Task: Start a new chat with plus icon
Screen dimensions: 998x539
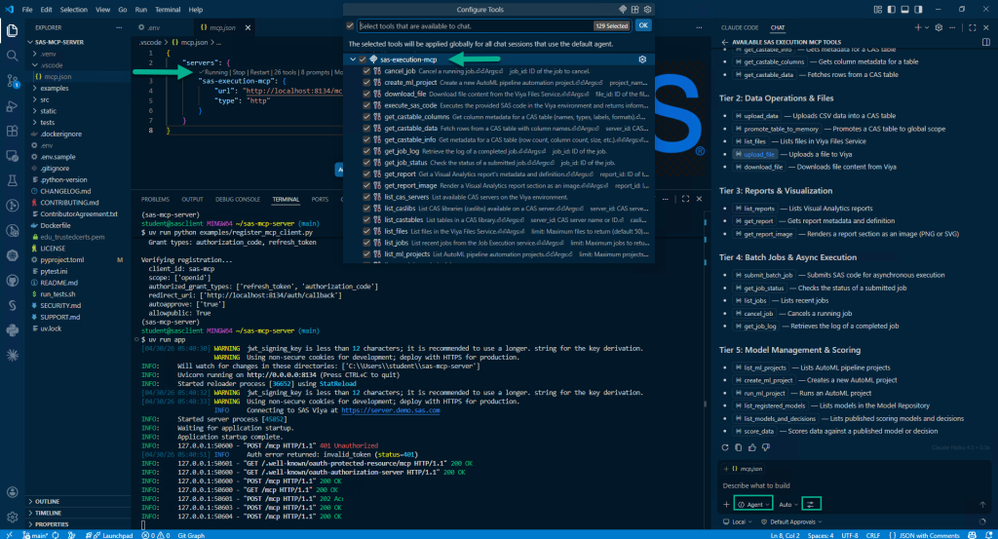Action: click(x=918, y=27)
